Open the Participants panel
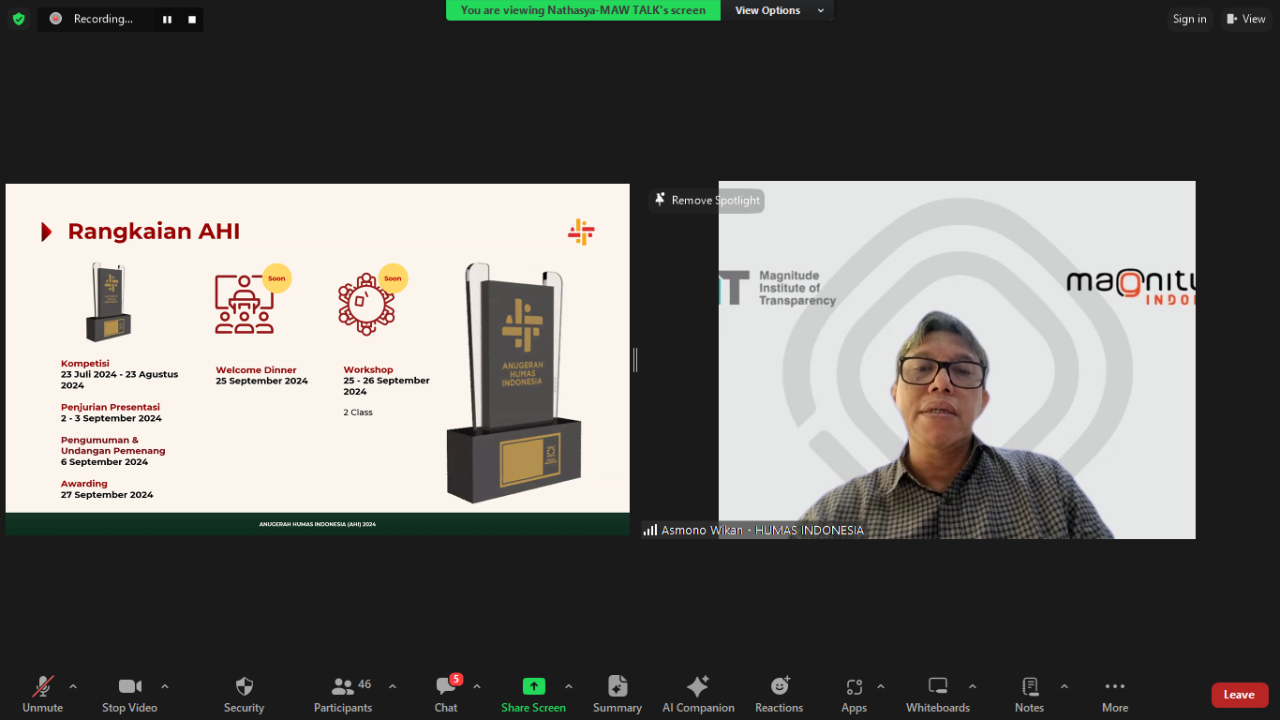This screenshot has width=1280, height=720. click(343, 686)
